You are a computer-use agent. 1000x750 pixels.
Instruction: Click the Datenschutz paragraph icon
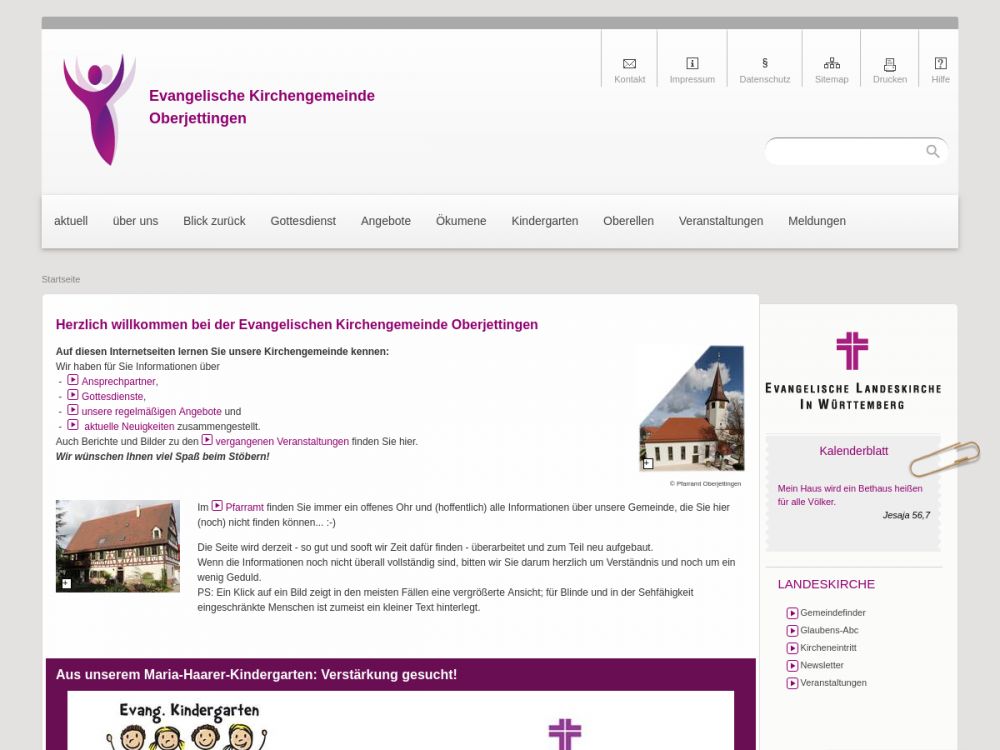coord(765,63)
